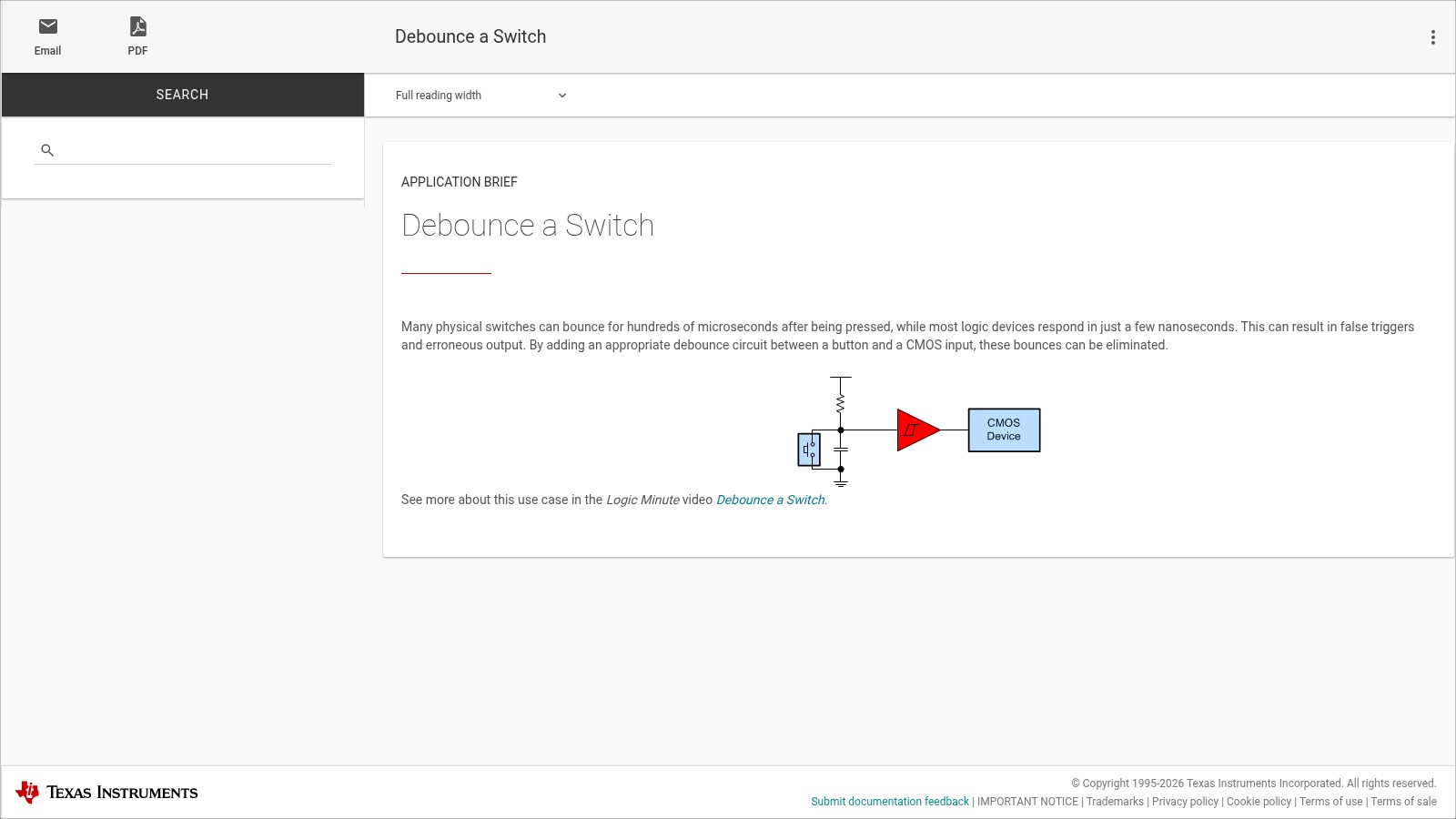The height and width of the screenshot is (819, 1456).
Task: Open the Terms of sale link
Action: [1403, 802]
